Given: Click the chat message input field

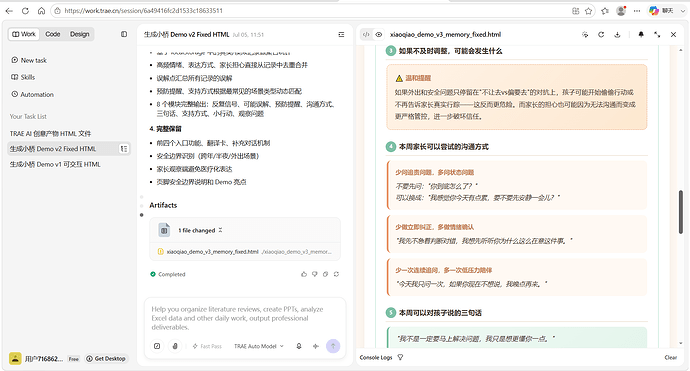Looking at the screenshot, I should [245, 318].
